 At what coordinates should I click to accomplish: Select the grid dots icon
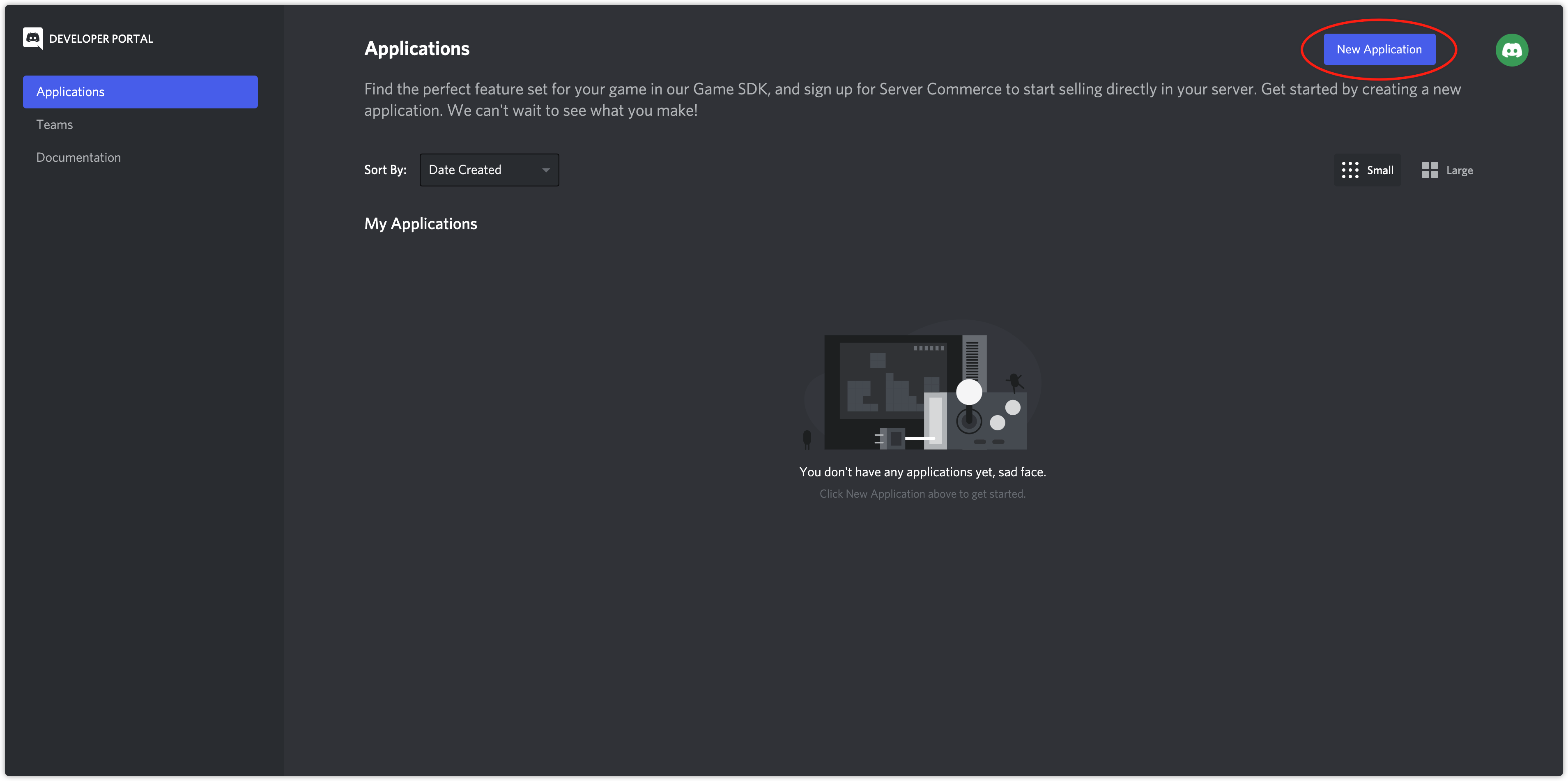click(1351, 169)
